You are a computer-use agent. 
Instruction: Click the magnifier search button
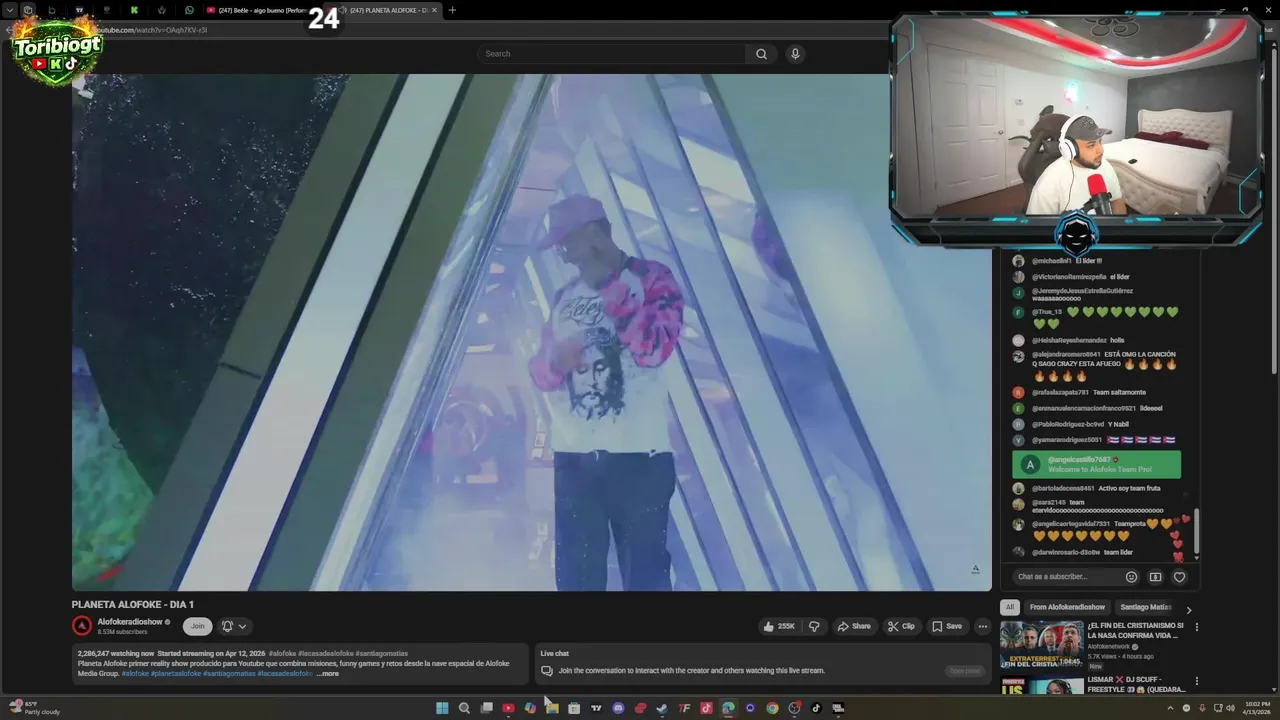pos(761,54)
